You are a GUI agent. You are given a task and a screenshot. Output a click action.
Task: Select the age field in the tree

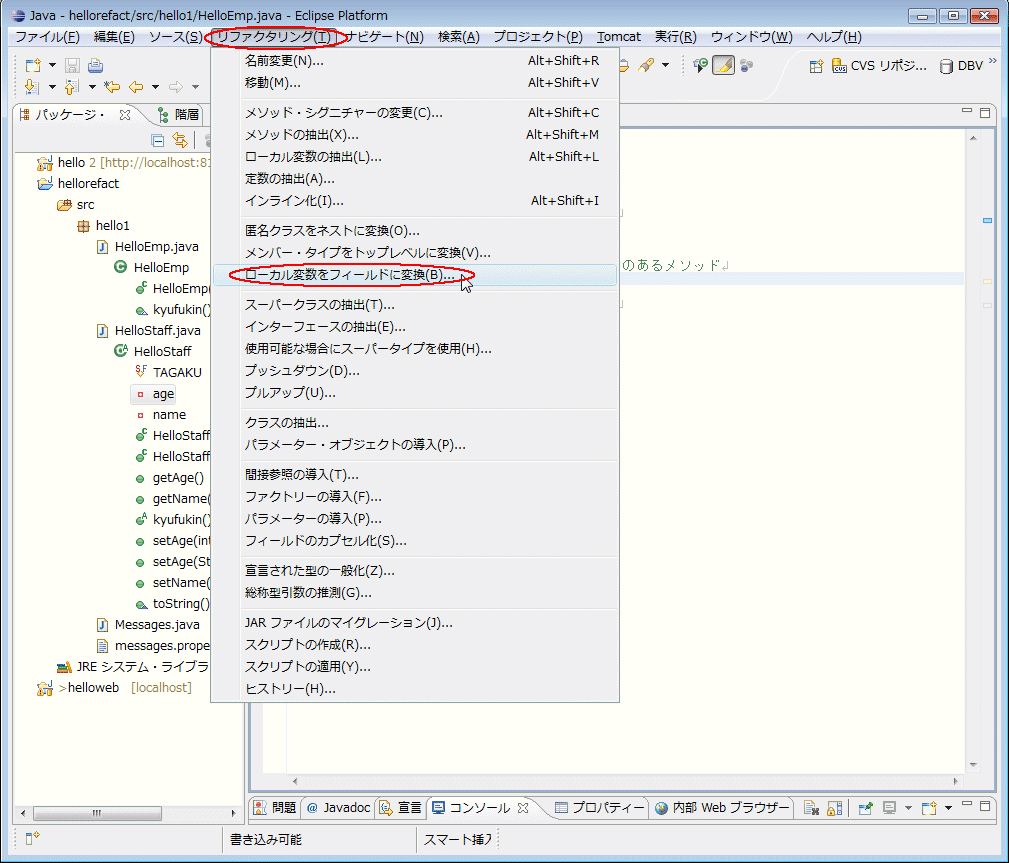click(x=154, y=393)
